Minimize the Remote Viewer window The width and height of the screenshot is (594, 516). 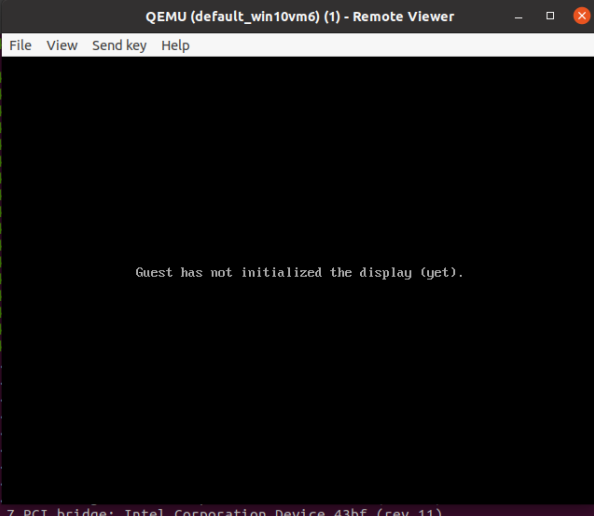tap(519, 16)
